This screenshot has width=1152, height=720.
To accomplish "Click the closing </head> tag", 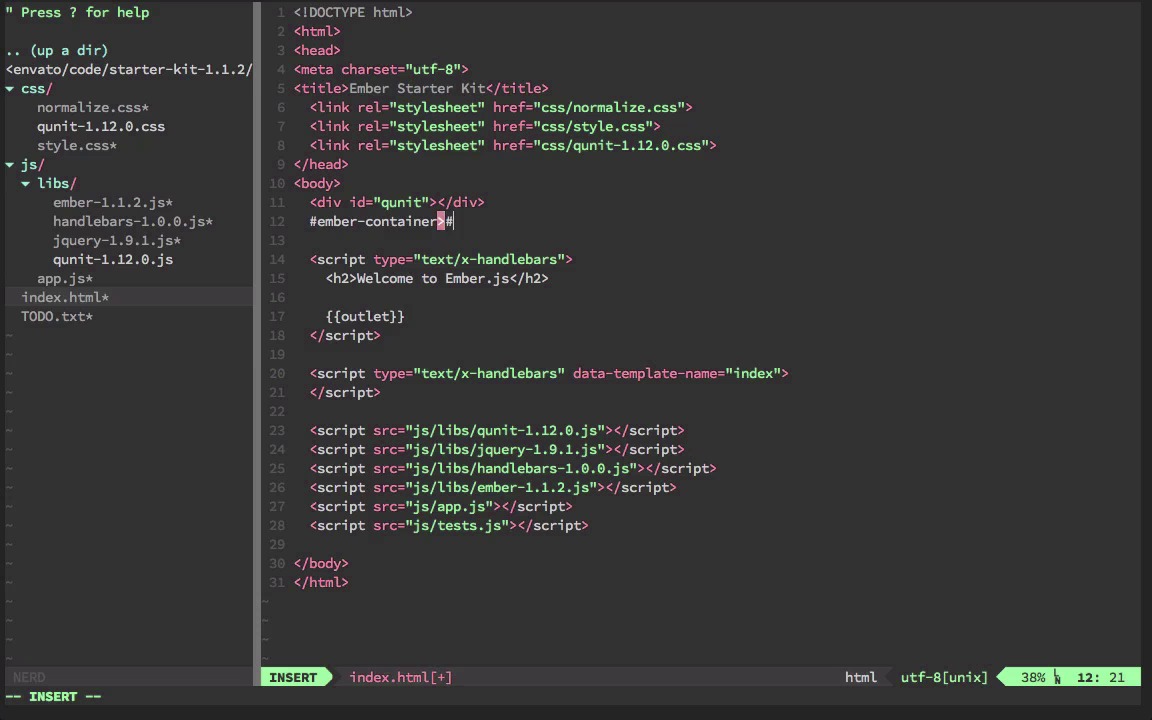I will [x=321, y=165].
